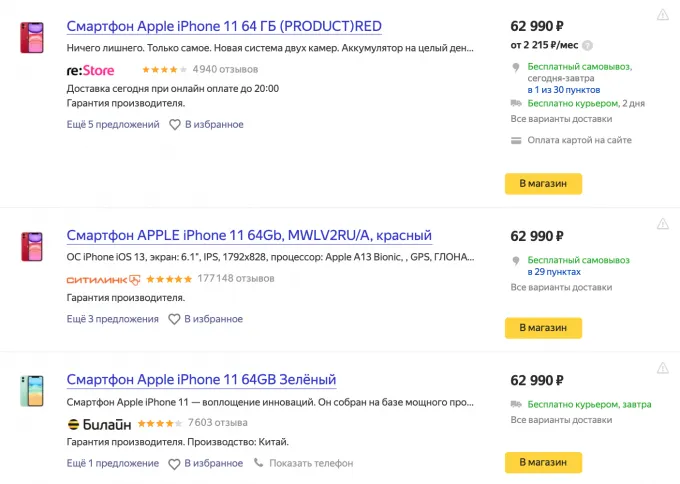680x484 pixels.
Task: Click phone icon to show phone number
Action: coord(259,463)
